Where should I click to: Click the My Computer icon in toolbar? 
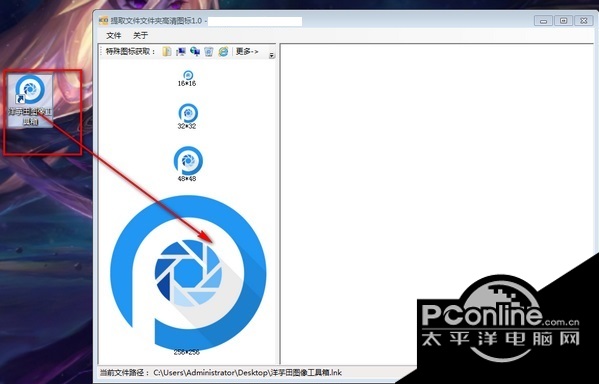tap(181, 51)
